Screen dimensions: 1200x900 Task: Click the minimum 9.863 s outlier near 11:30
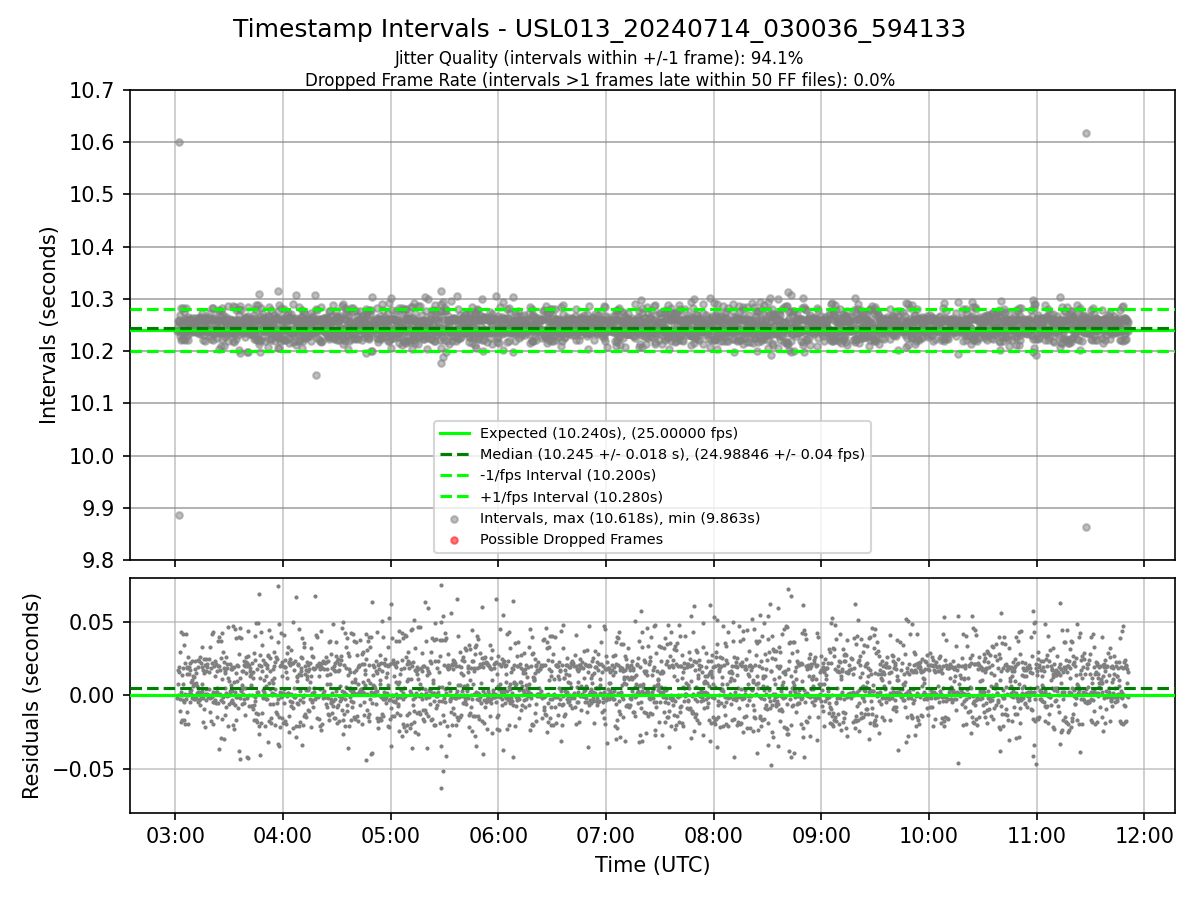click(1086, 527)
